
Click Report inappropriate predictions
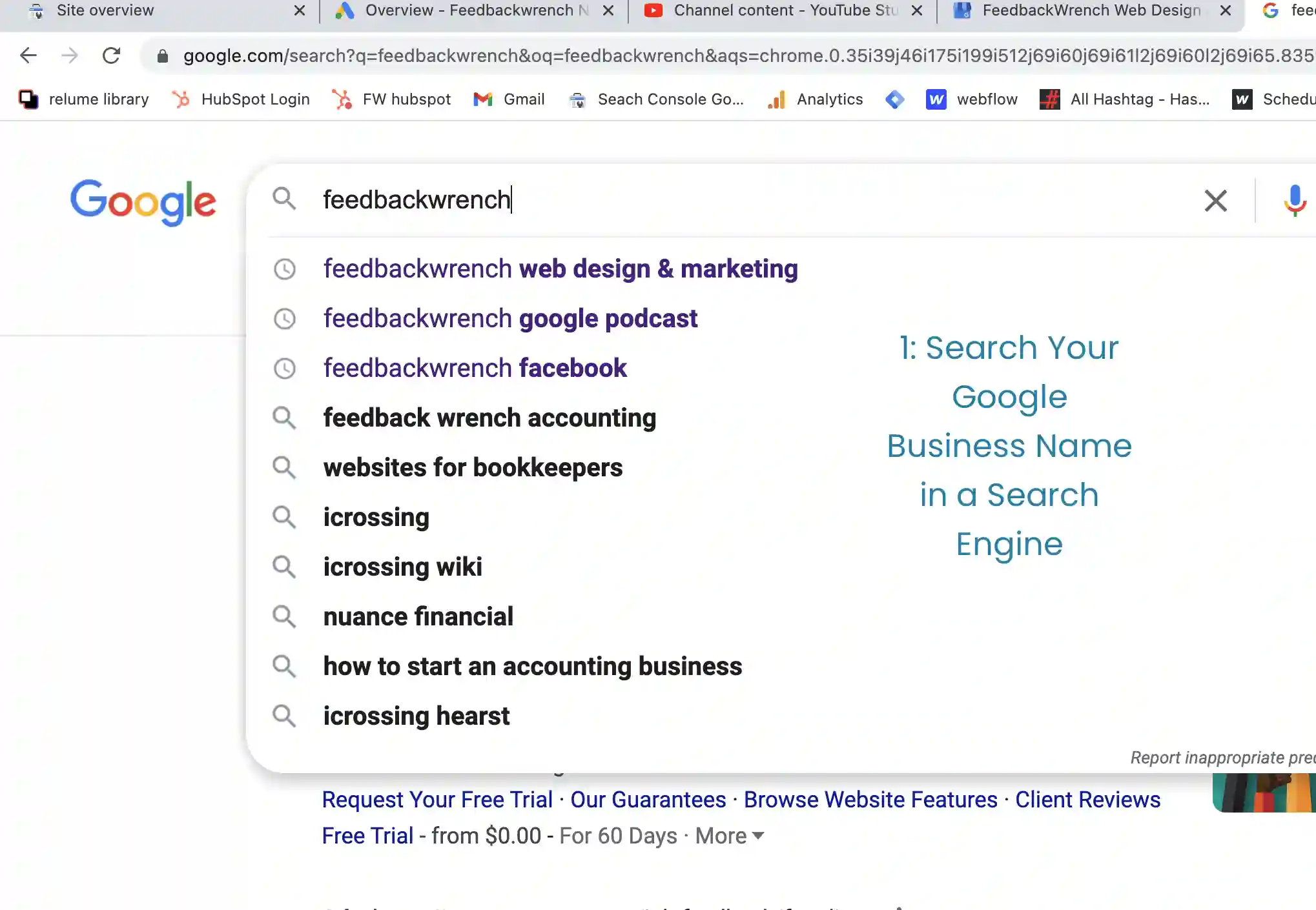pos(1222,757)
